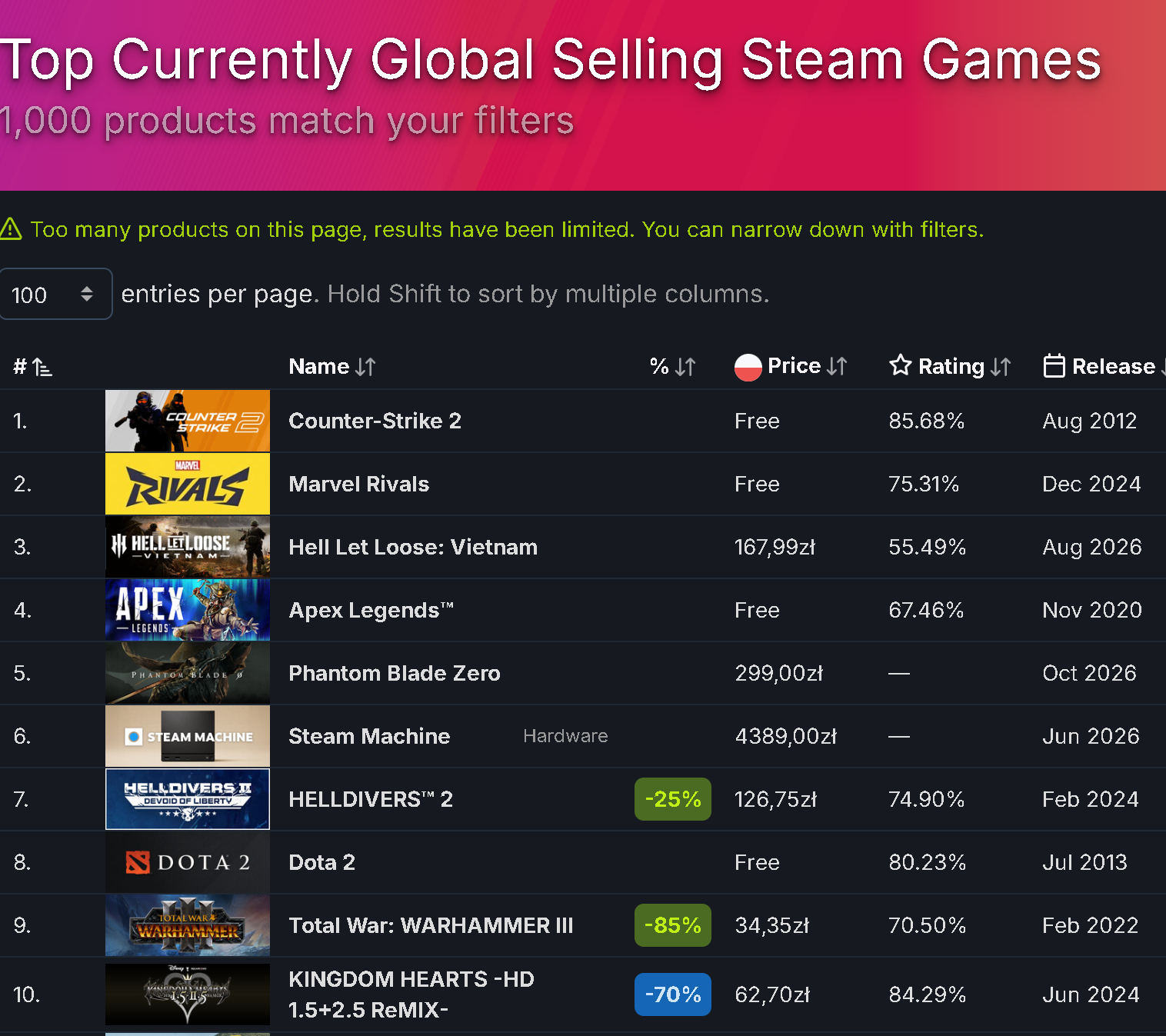
Task: Click the Name column sort arrows
Action: pos(365,367)
